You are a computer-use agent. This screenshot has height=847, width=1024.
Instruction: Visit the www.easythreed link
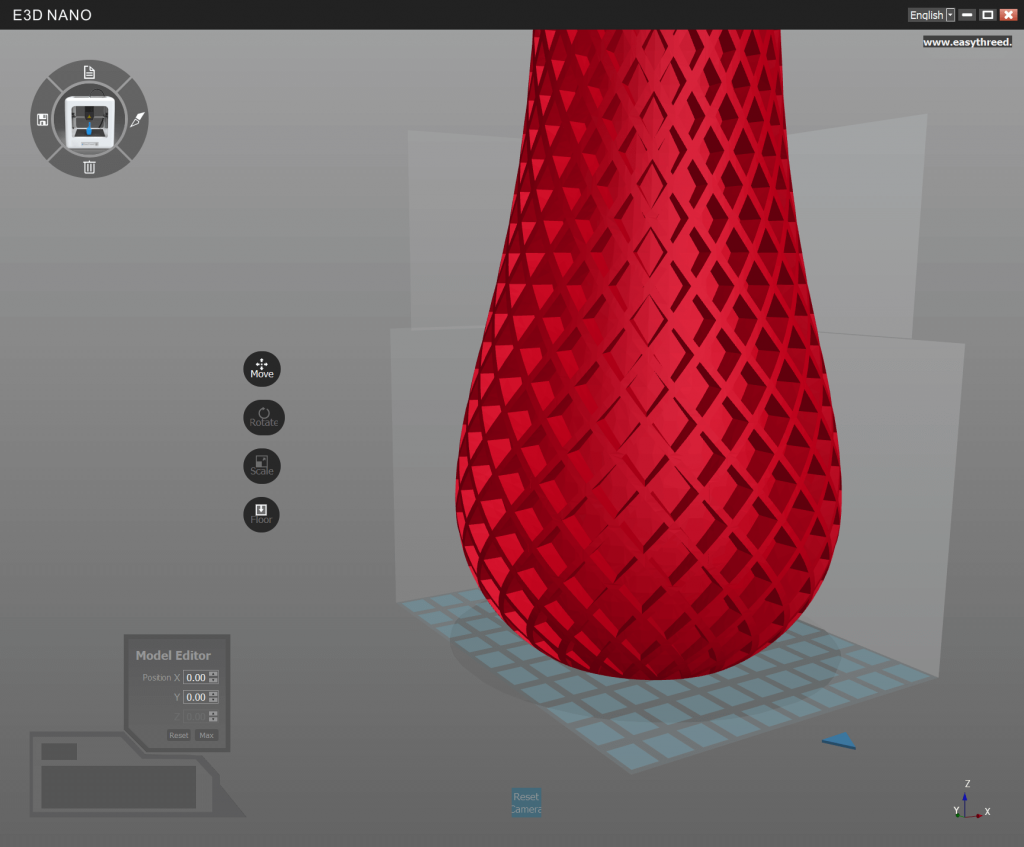966,41
